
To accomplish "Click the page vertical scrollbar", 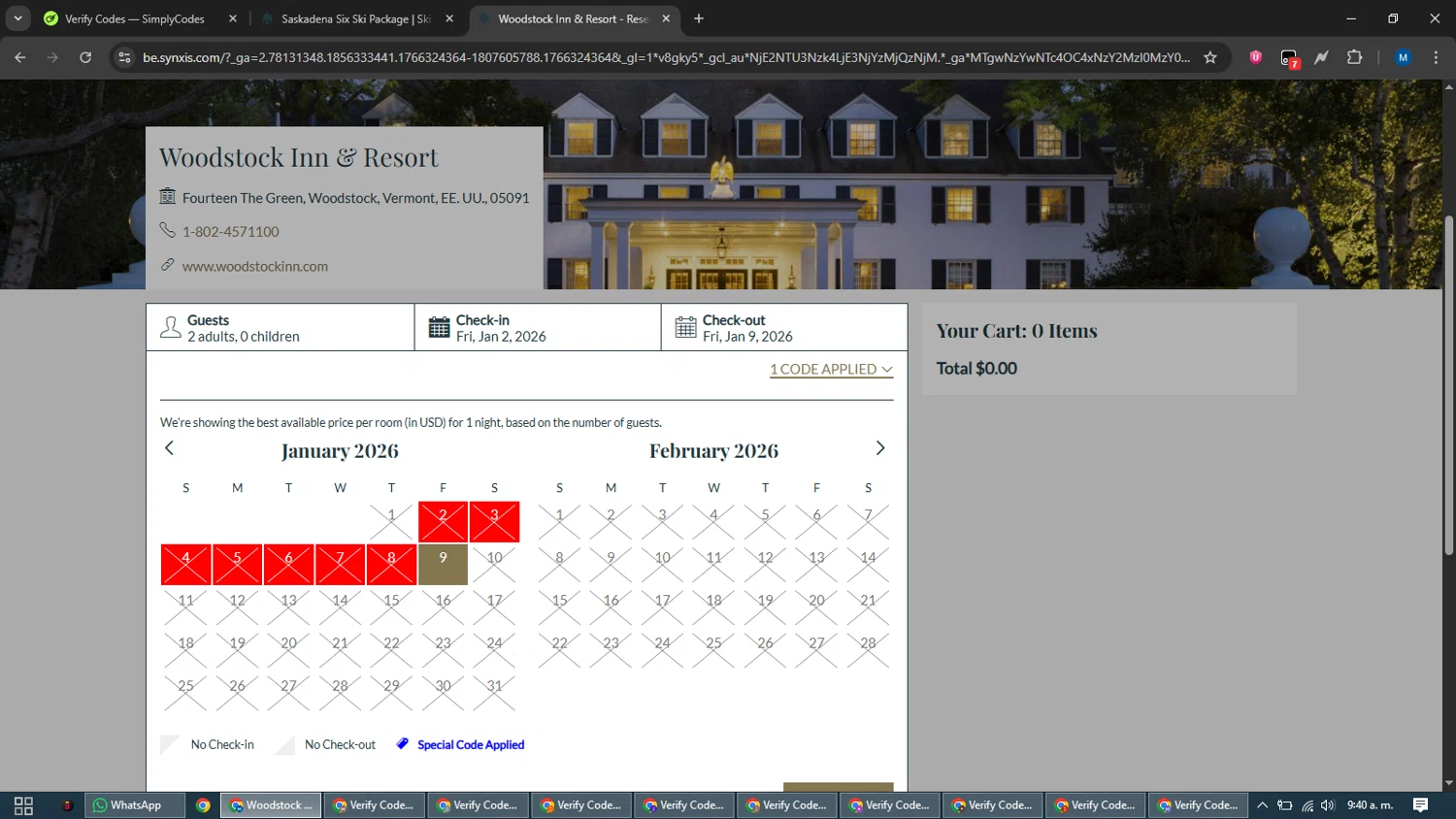I will (x=1448, y=384).
